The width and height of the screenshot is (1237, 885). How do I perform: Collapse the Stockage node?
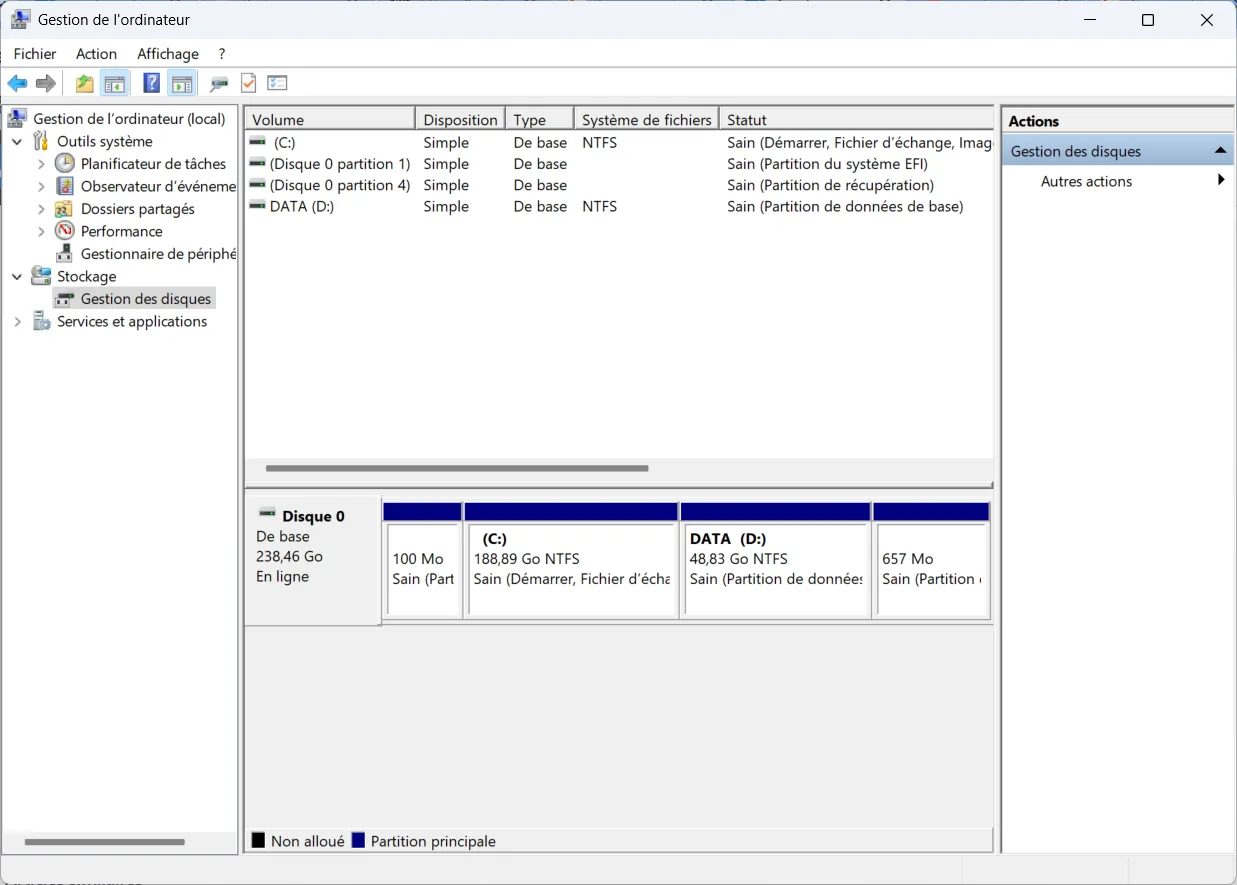click(17, 277)
